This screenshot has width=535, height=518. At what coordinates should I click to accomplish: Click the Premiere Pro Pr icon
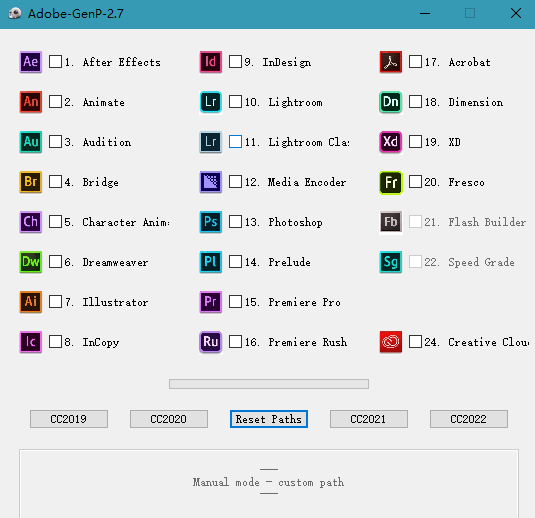click(211, 302)
